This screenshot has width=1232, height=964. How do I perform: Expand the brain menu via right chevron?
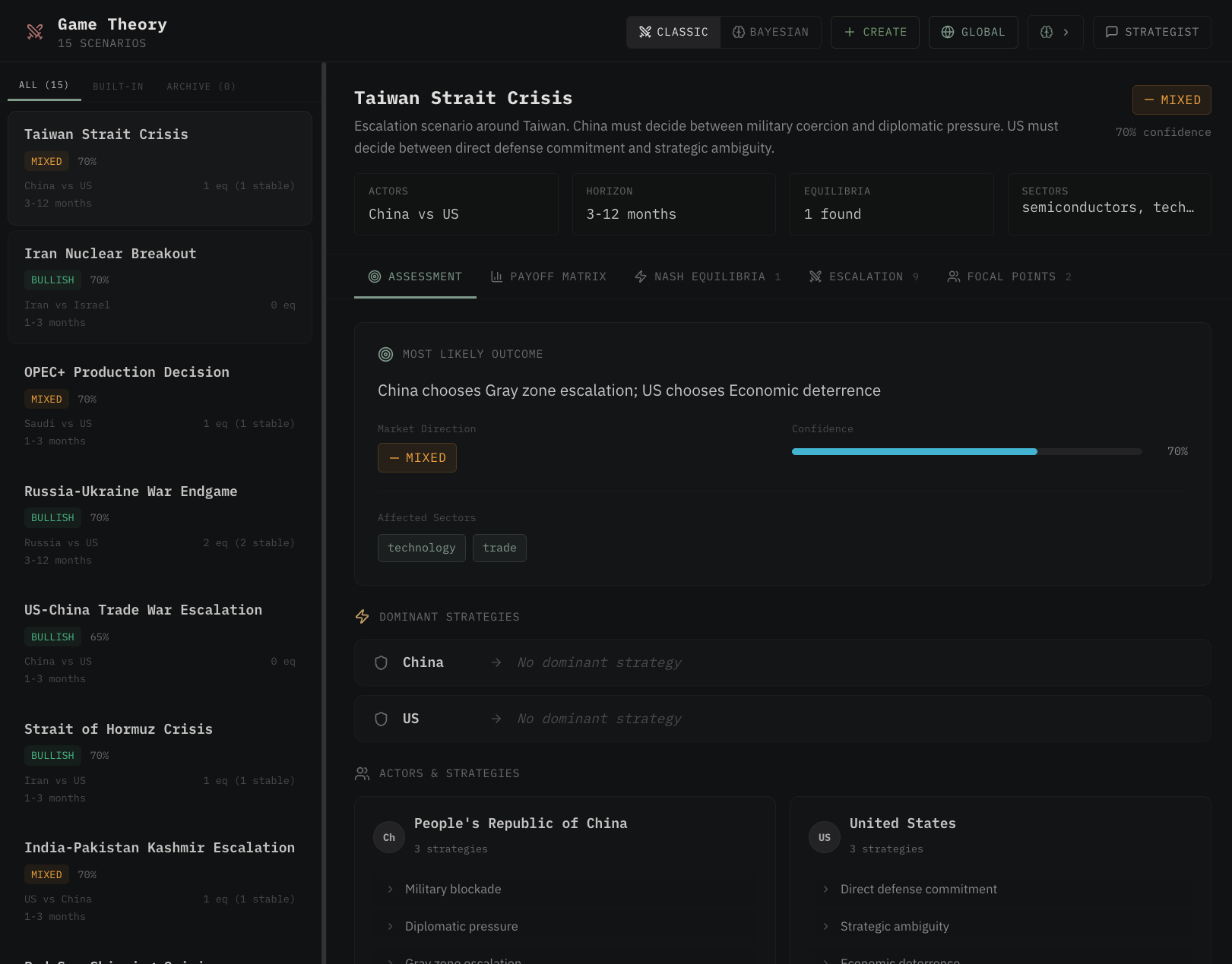[x=1066, y=32]
